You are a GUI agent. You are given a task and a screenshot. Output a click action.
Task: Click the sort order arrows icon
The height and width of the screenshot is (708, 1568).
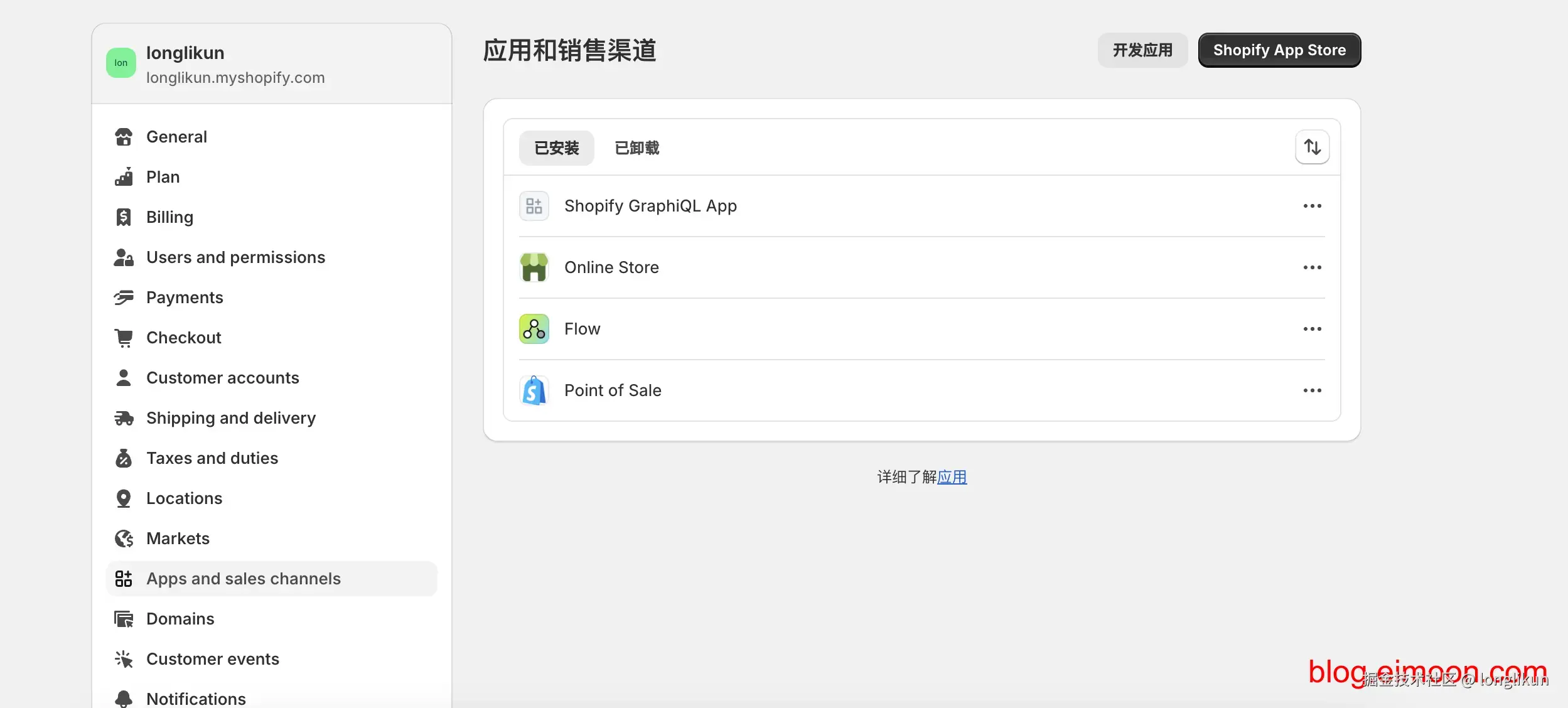pyautogui.click(x=1313, y=146)
